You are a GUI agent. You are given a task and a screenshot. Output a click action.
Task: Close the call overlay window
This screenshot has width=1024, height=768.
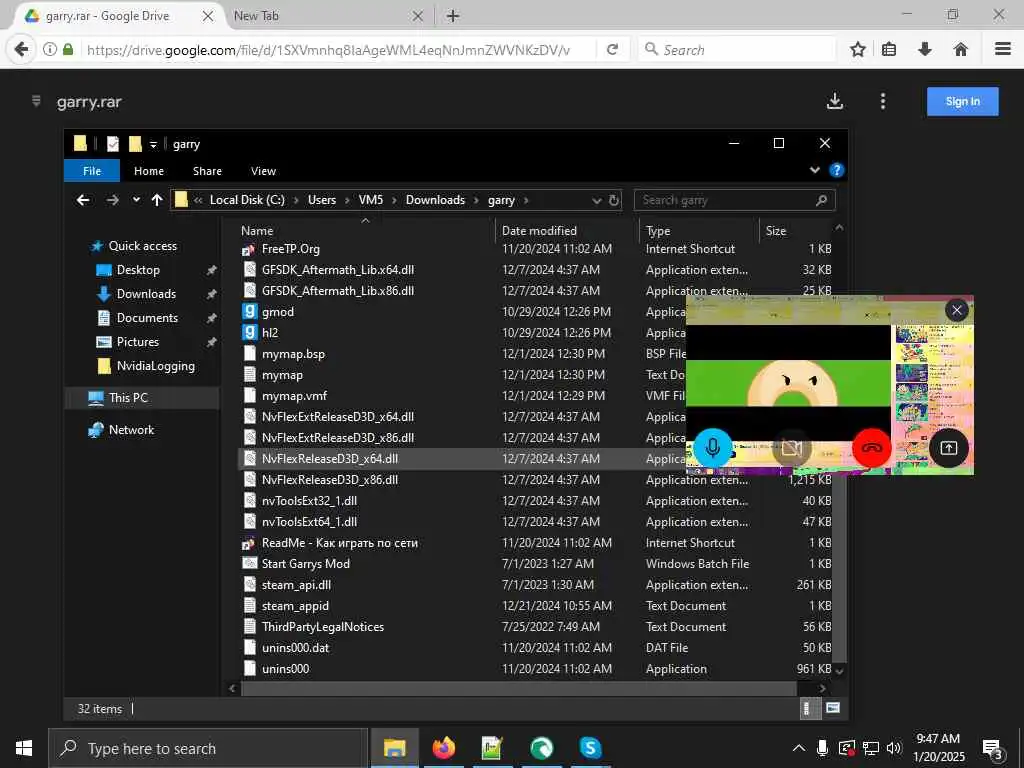pyautogui.click(x=957, y=310)
